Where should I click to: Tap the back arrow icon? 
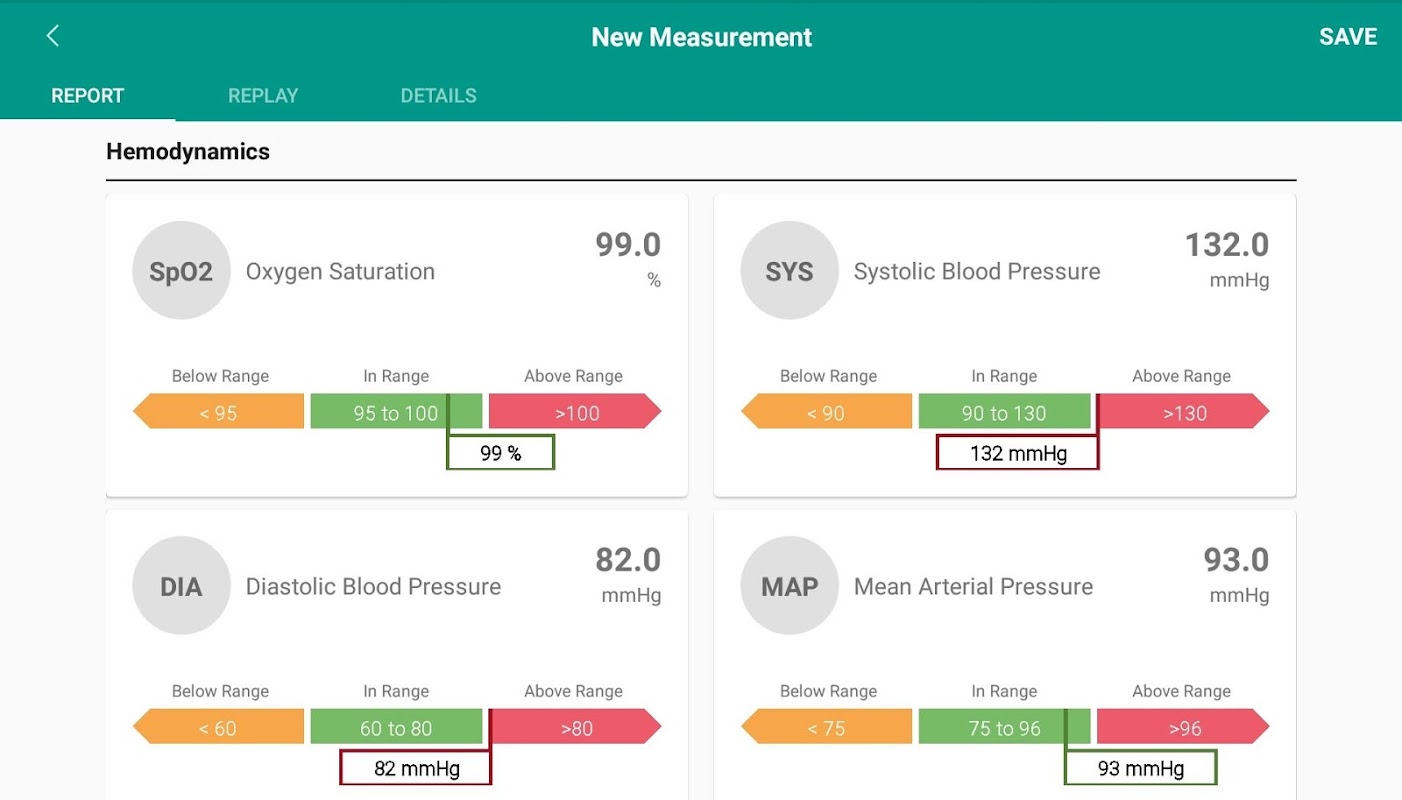click(53, 37)
